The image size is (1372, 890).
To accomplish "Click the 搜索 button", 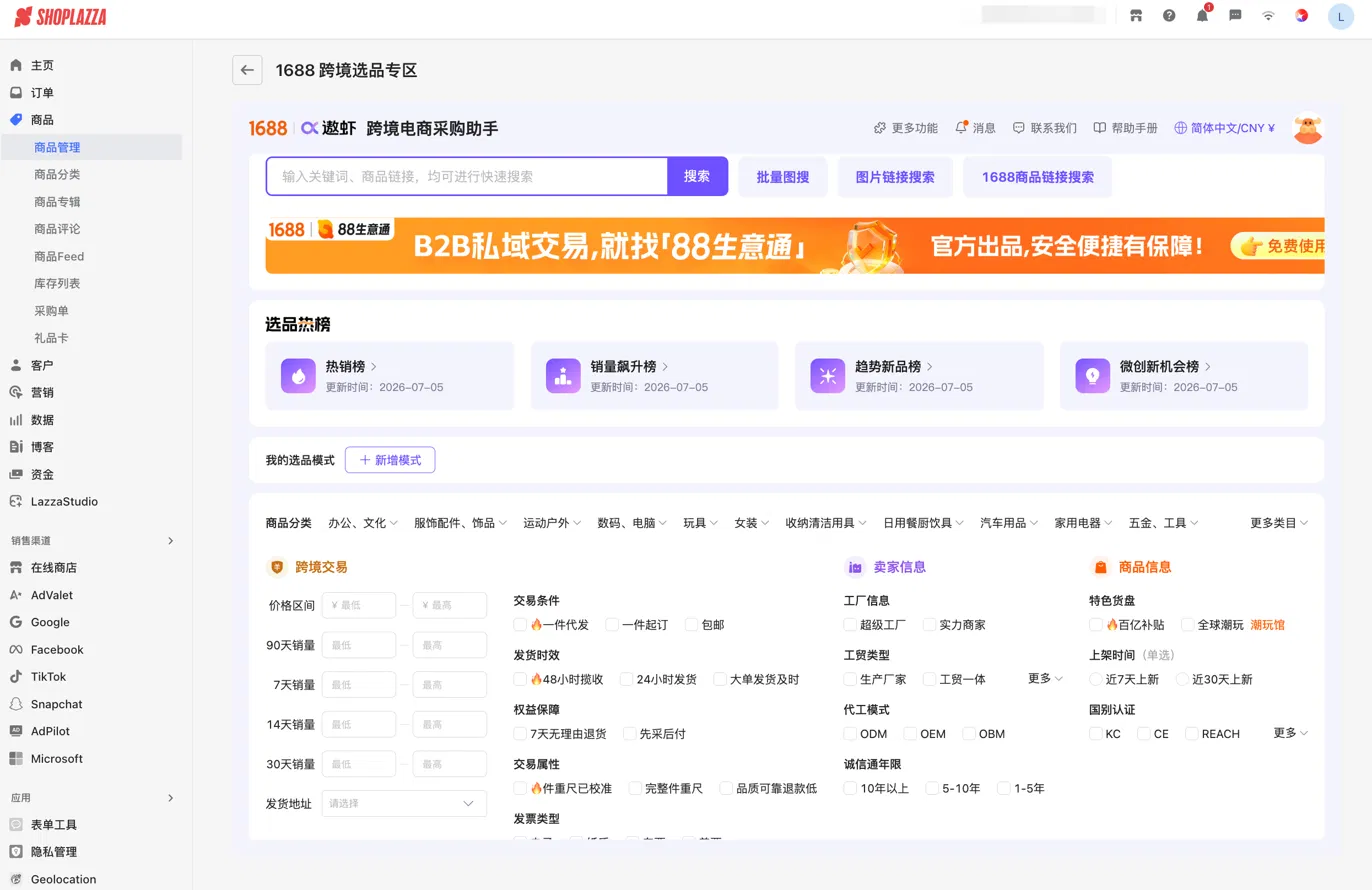I will (x=697, y=176).
